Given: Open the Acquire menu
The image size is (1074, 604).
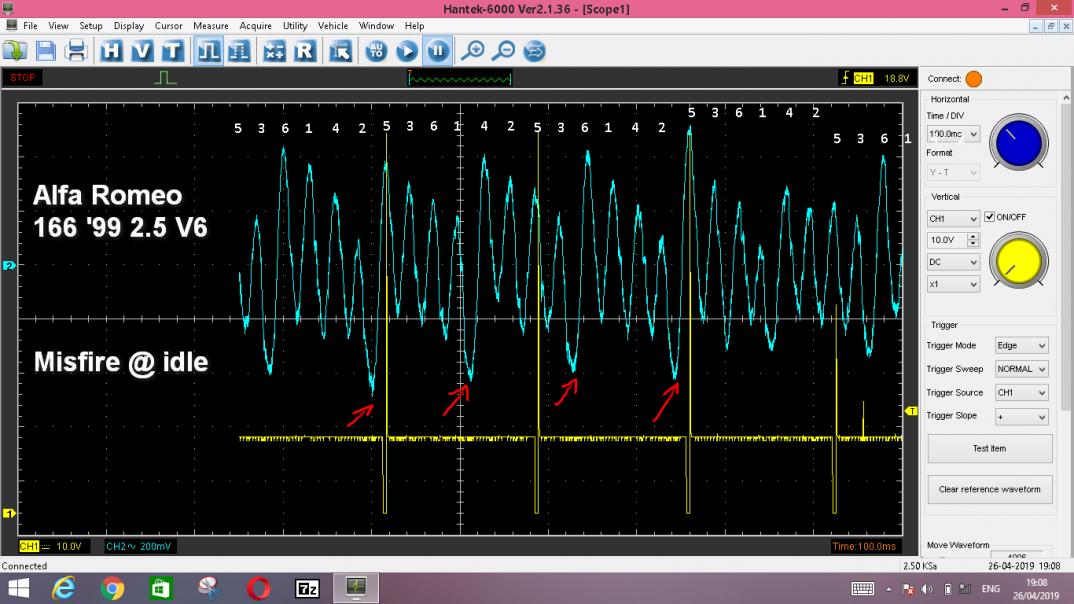Looking at the screenshot, I should pos(254,25).
